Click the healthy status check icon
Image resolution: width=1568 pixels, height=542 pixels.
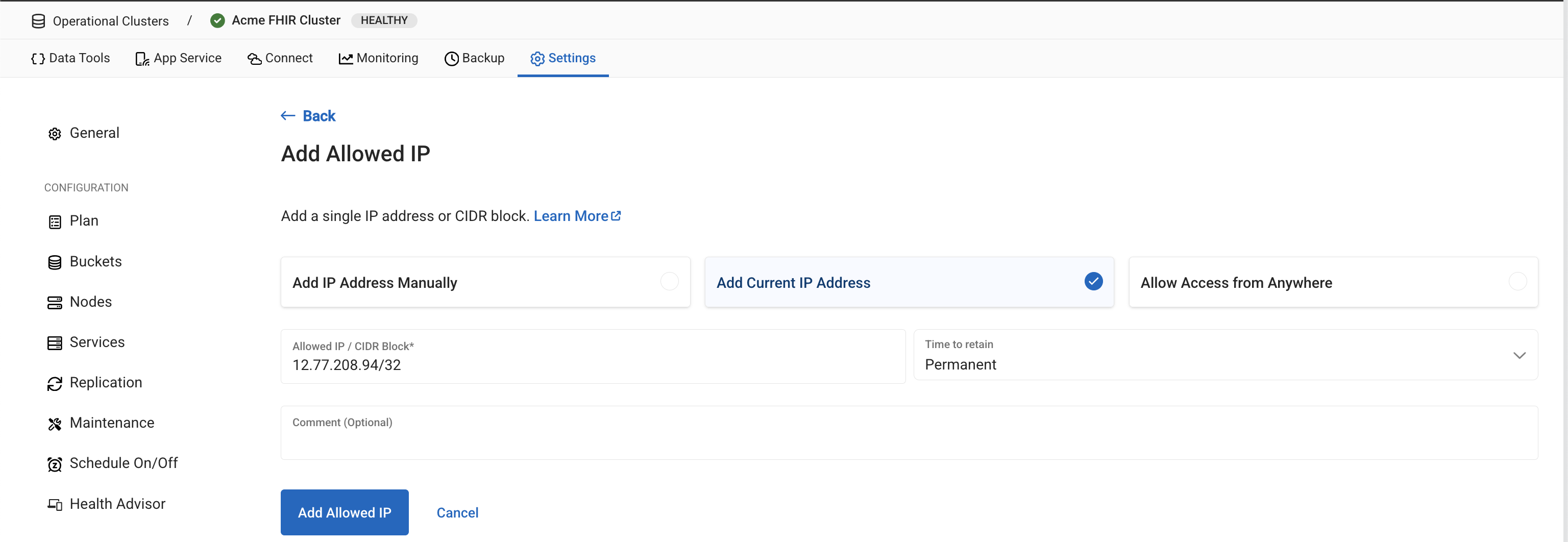coord(217,20)
